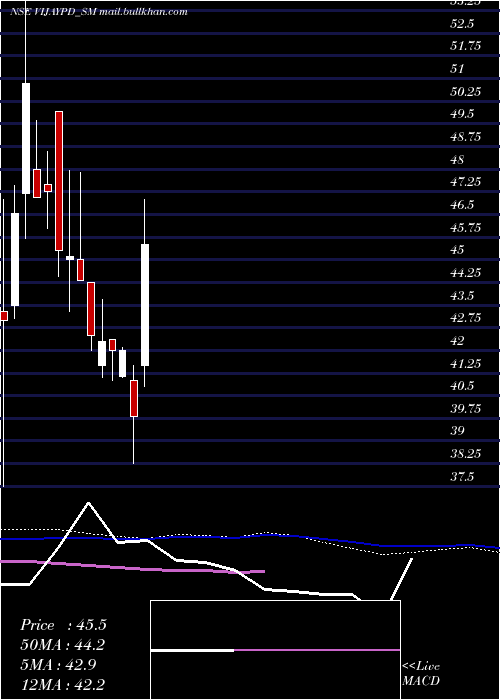The height and width of the screenshot is (700, 500).
Task: Click the white MACD line inside the box
Action: tap(192, 650)
